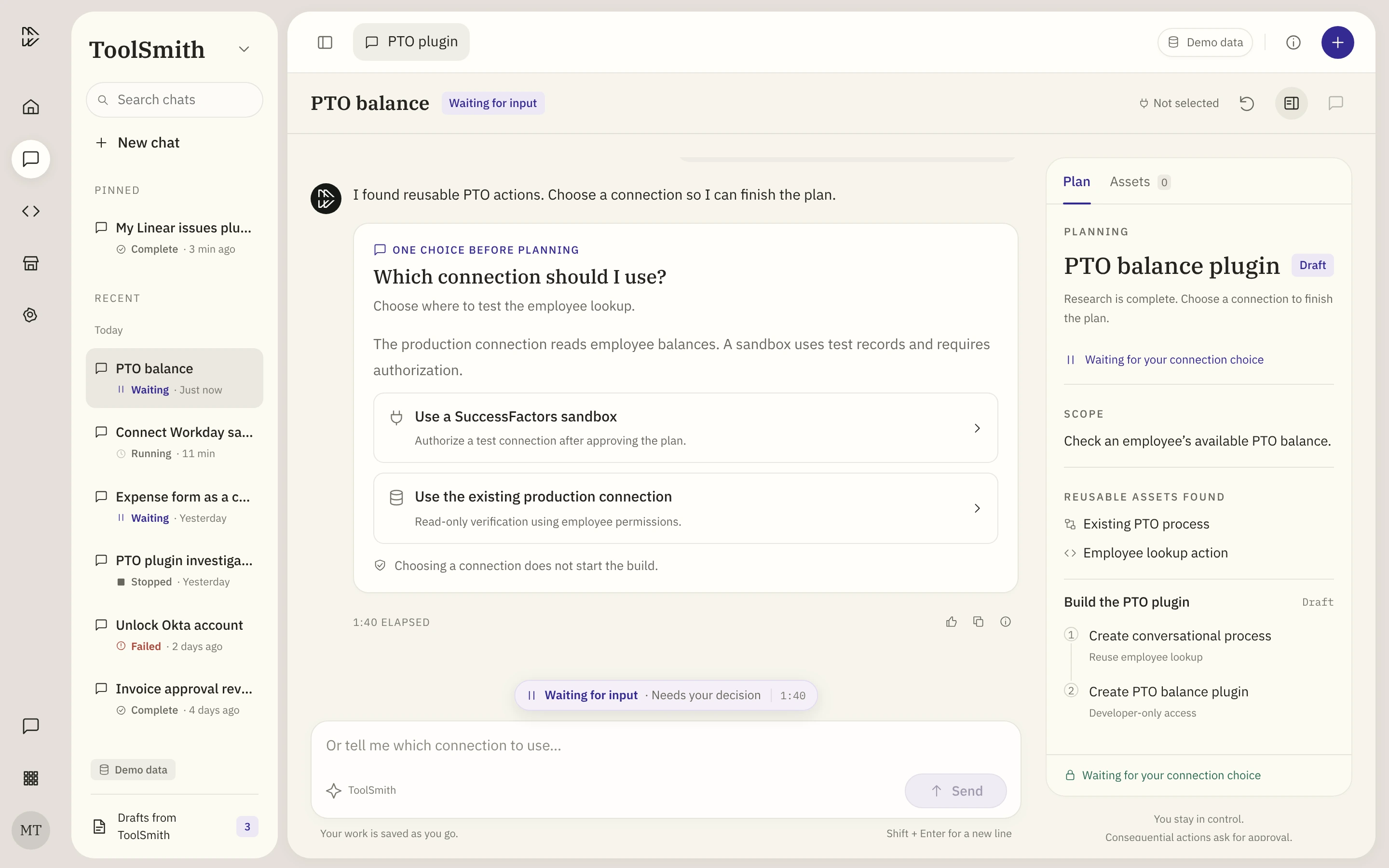Choose Use a SuccessFactors sandbox option

[685, 428]
